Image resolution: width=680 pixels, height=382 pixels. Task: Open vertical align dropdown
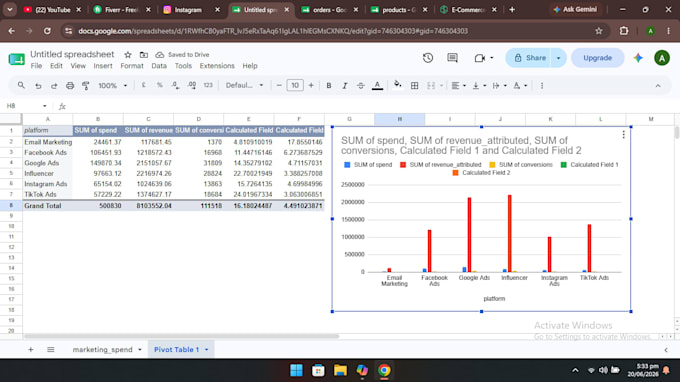pos(479,86)
